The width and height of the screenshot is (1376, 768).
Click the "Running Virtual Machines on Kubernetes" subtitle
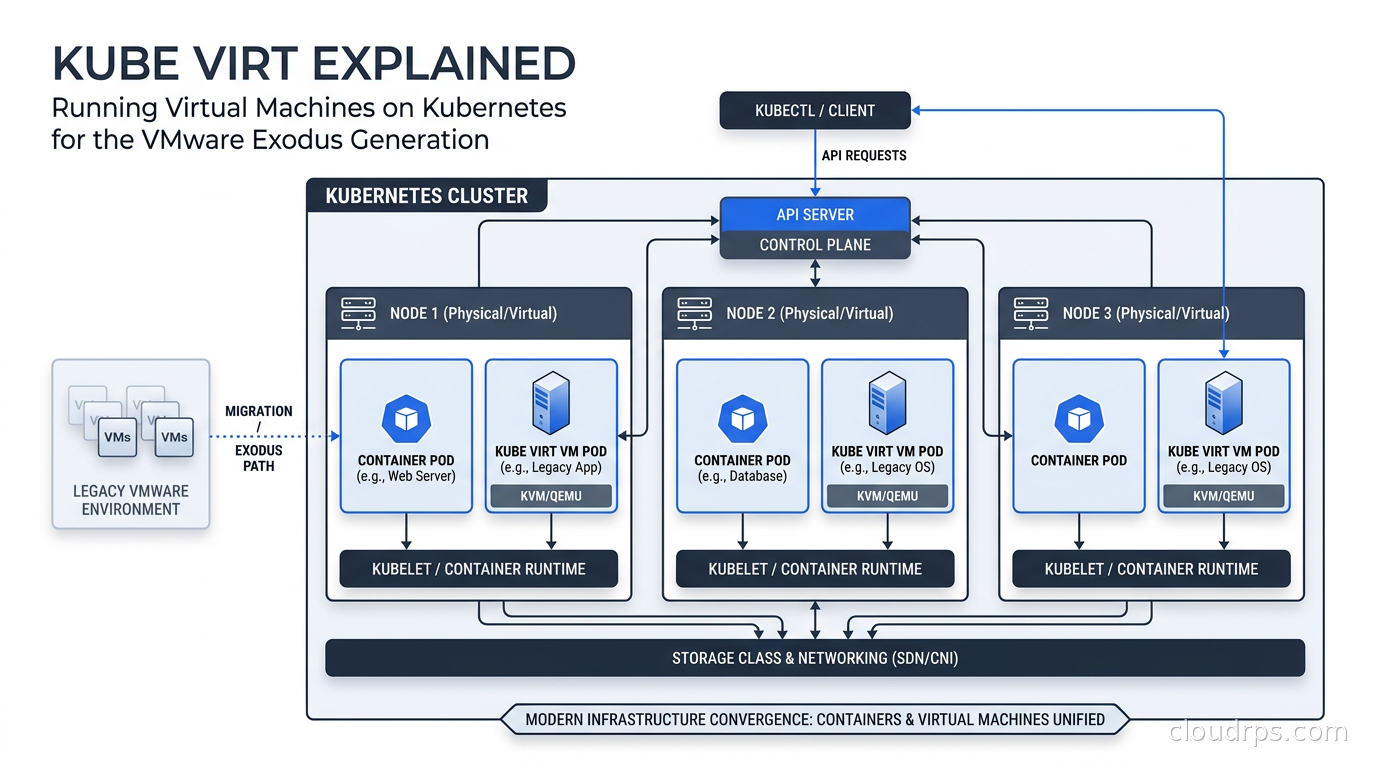click(x=309, y=107)
